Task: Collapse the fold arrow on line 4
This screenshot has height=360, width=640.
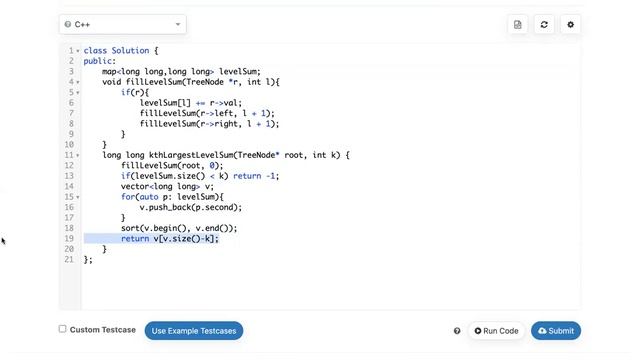Action: [78, 82]
